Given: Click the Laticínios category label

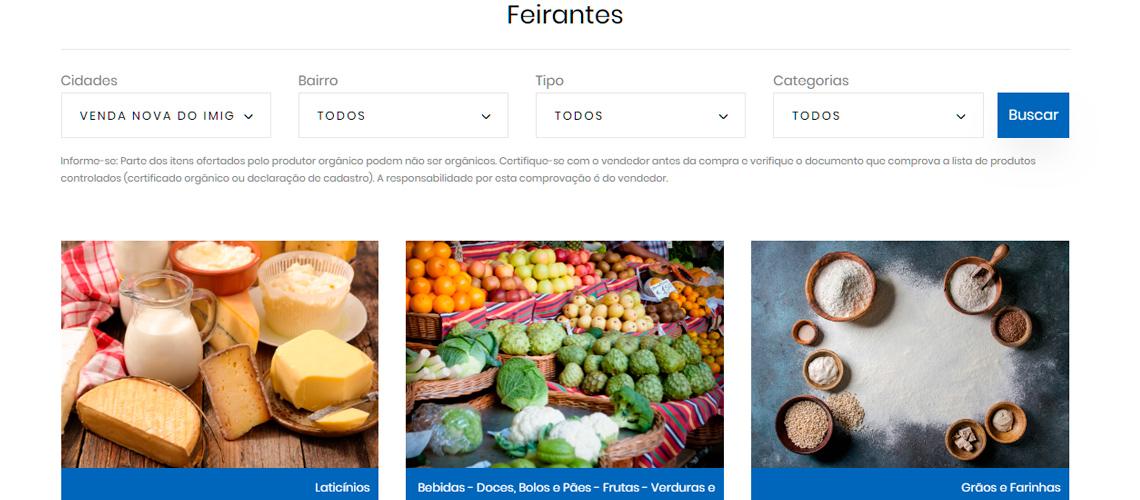Looking at the screenshot, I should [x=342, y=488].
